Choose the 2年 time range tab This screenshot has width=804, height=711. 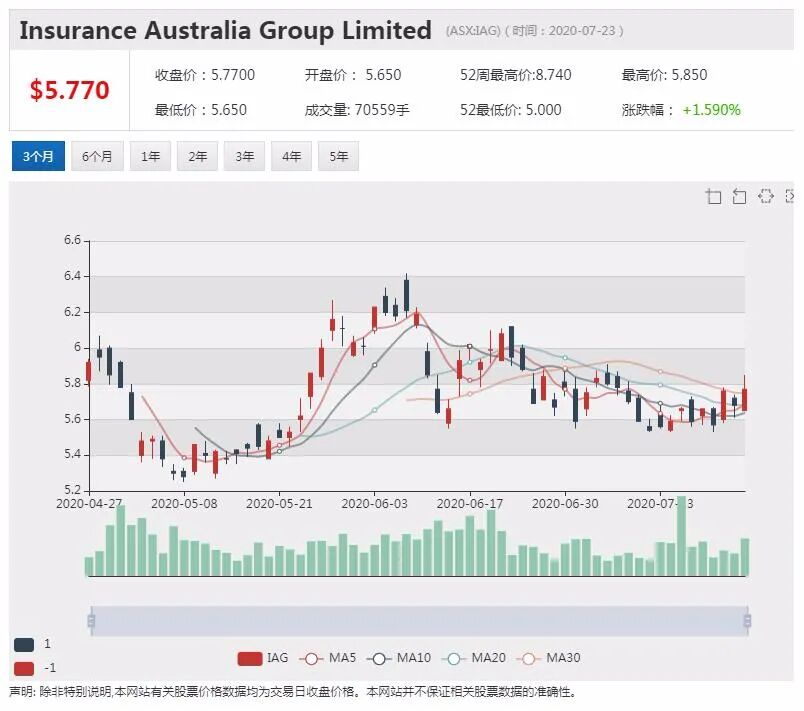[197, 156]
